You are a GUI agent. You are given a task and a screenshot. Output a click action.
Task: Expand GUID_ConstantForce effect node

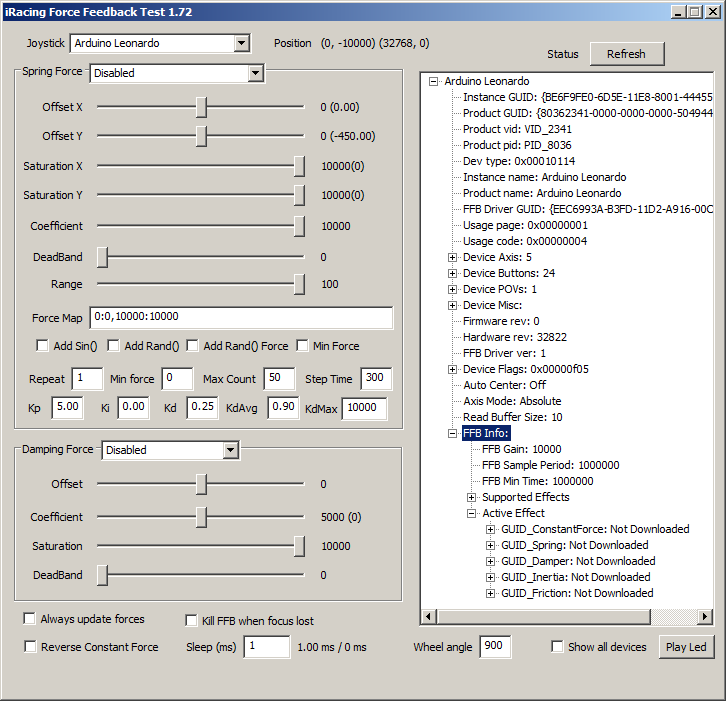[x=490, y=529]
